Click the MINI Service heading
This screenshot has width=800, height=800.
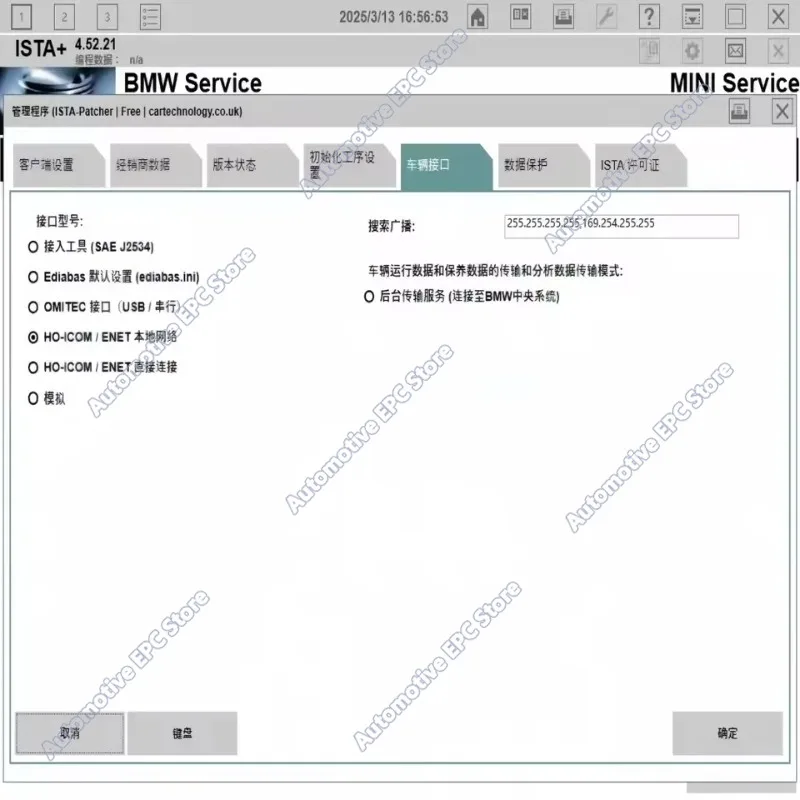[734, 83]
